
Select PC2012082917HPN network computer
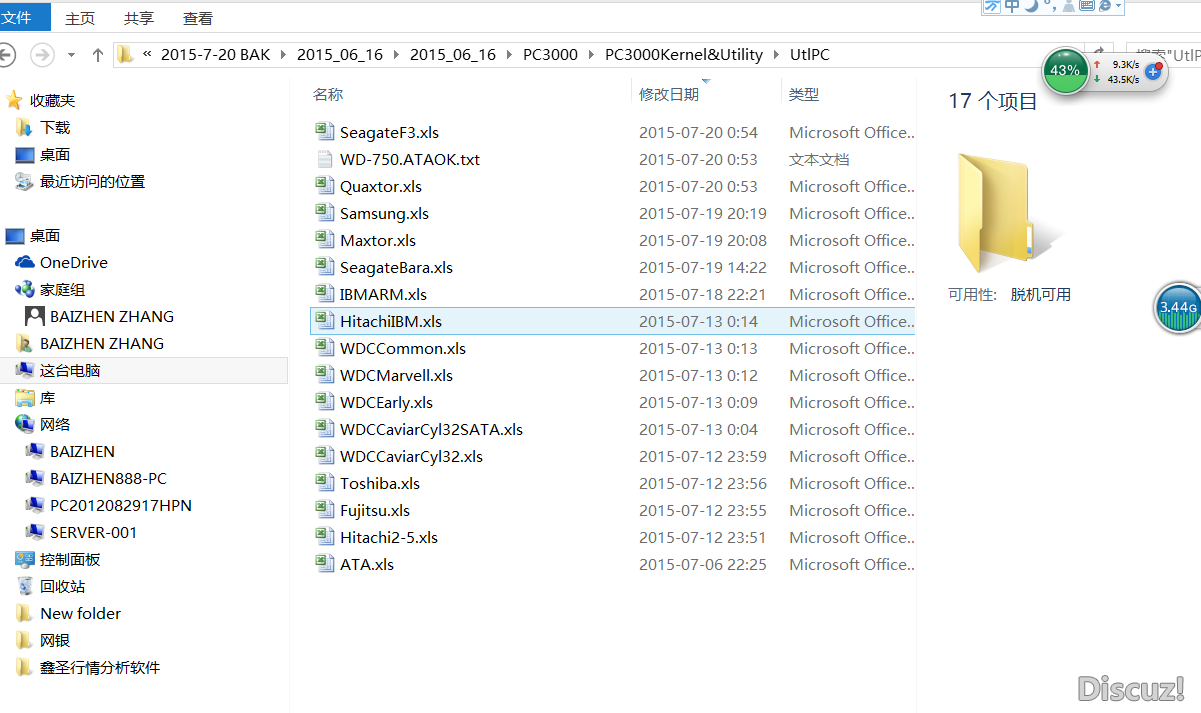(121, 505)
